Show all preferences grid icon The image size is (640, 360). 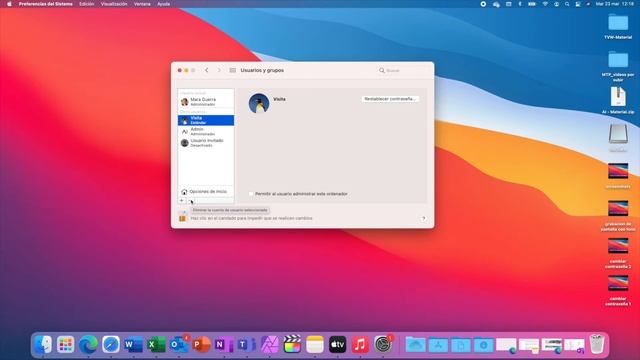233,70
